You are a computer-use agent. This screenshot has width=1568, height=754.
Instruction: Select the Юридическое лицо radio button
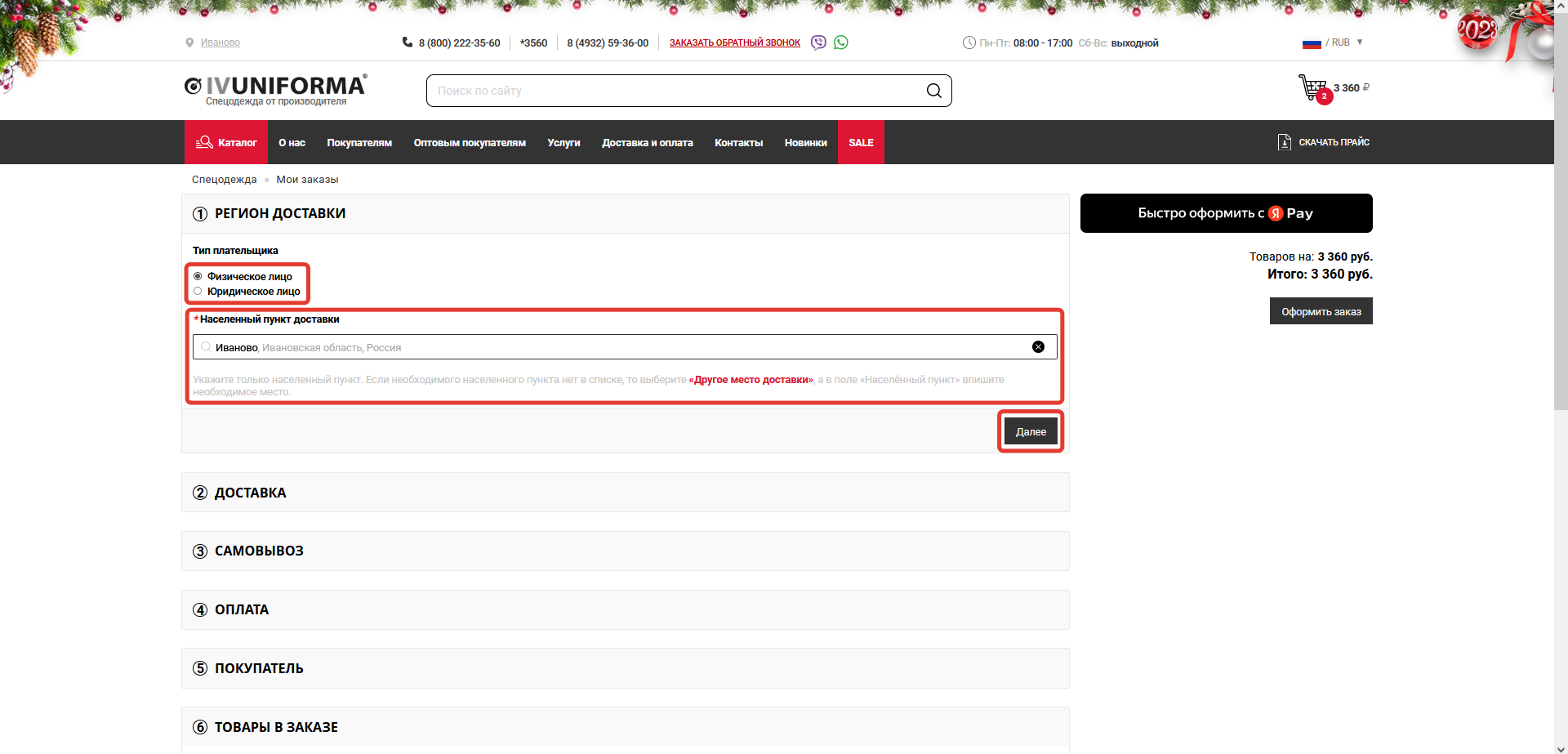[x=198, y=292]
